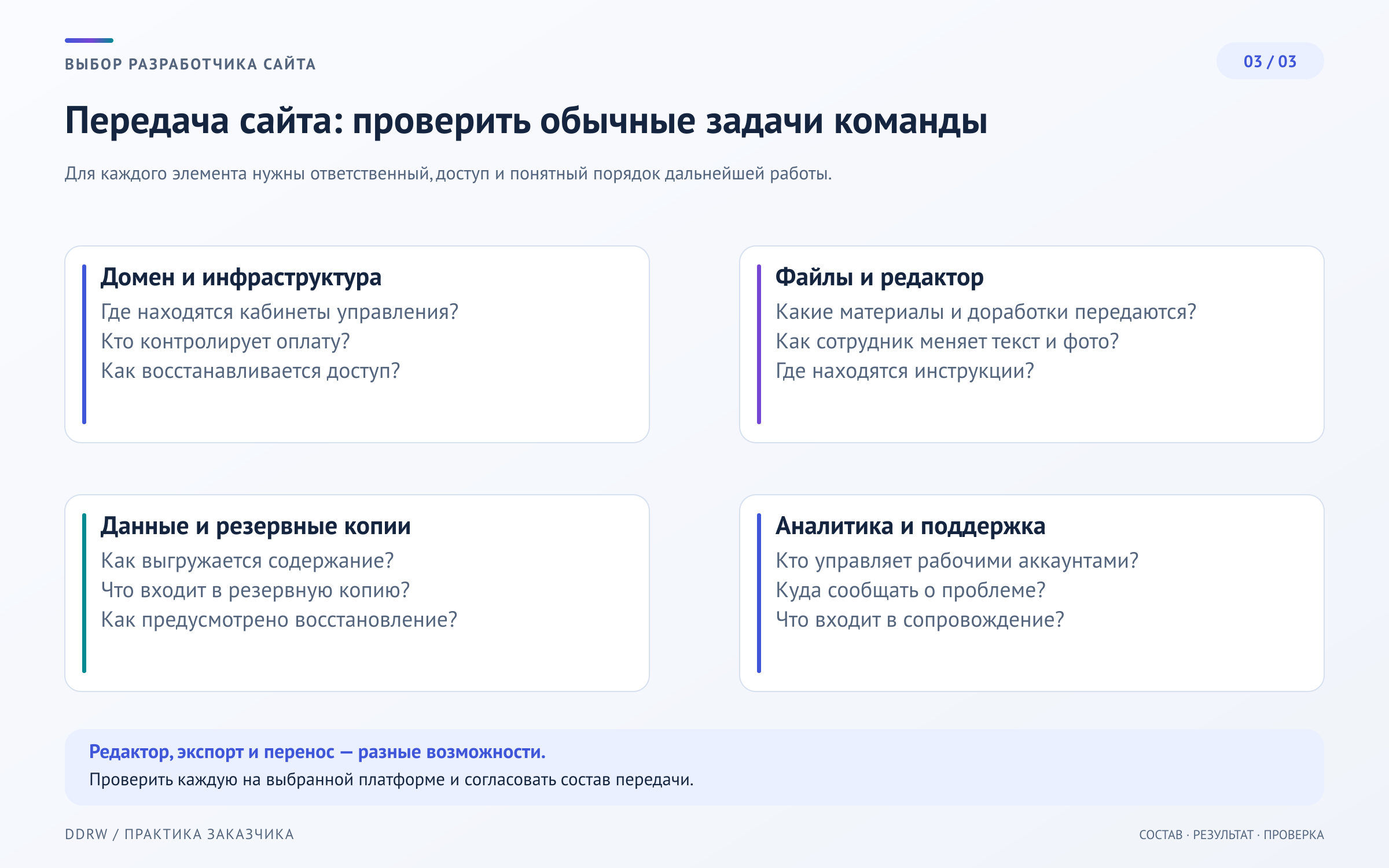Select 'Как сотрудник меняет текст и фото?'

pyautogui.click(x=947, y=341)
